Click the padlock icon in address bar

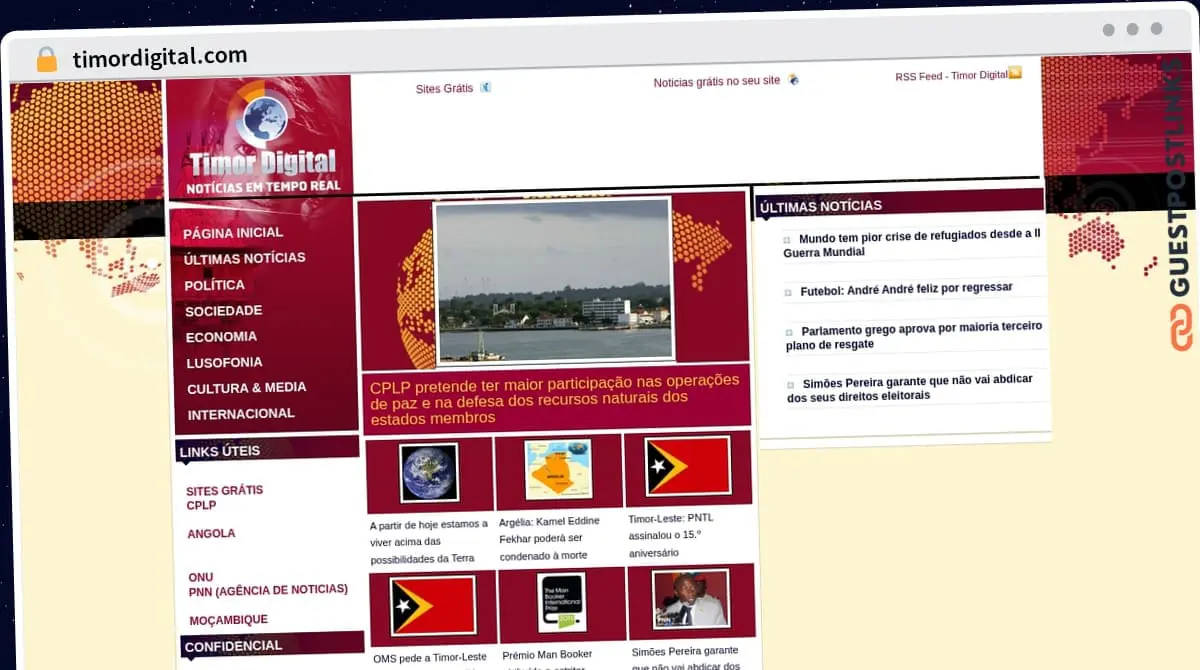click(46, 59)
